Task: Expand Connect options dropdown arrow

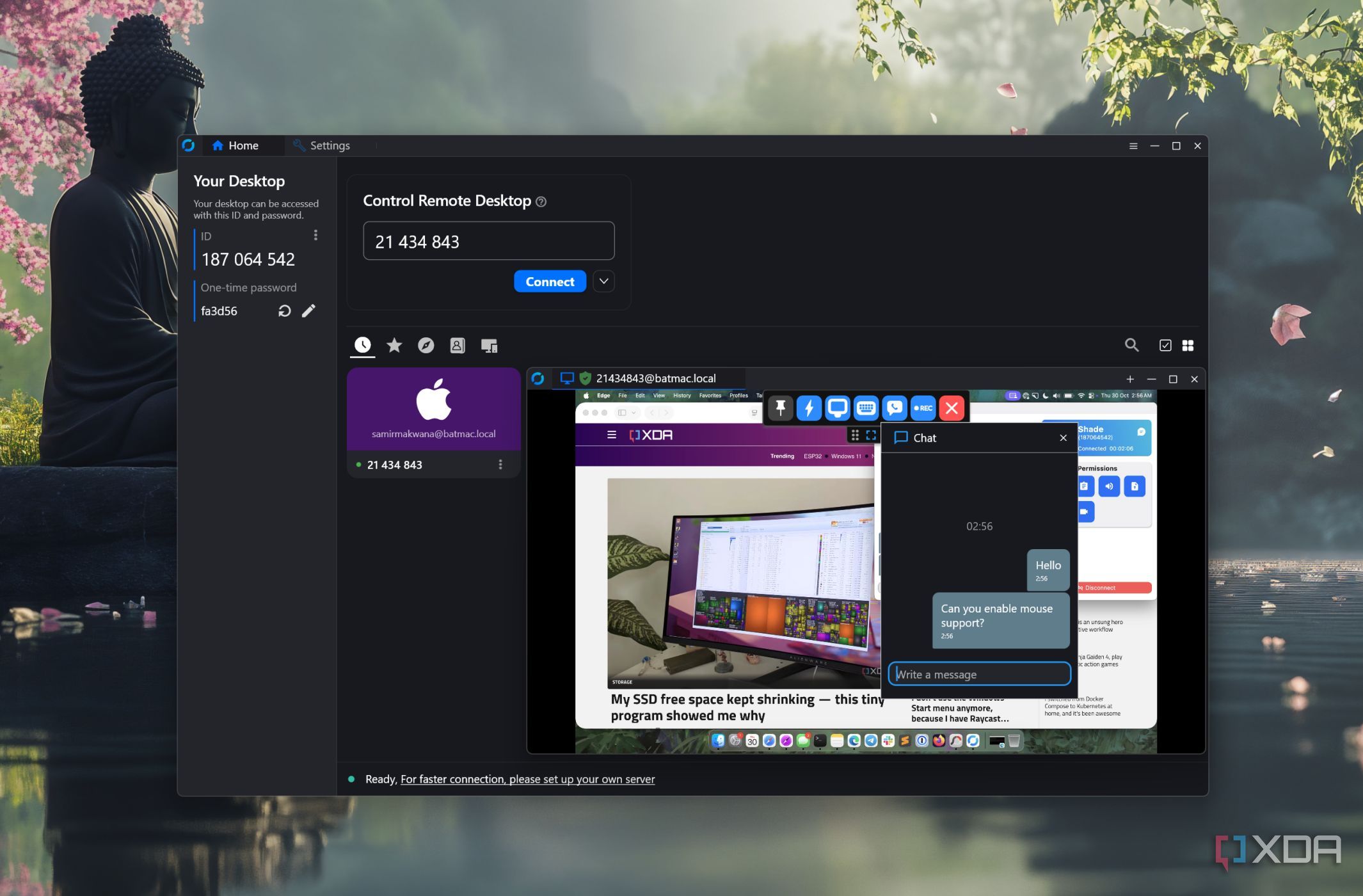Action: point(603,282)
